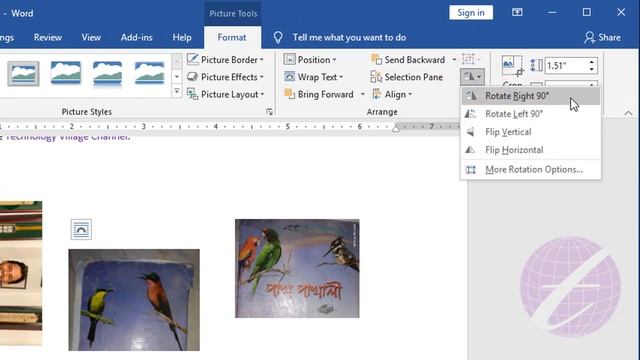Expand Send Backward dropdown arrow

[x=454, y=60]
